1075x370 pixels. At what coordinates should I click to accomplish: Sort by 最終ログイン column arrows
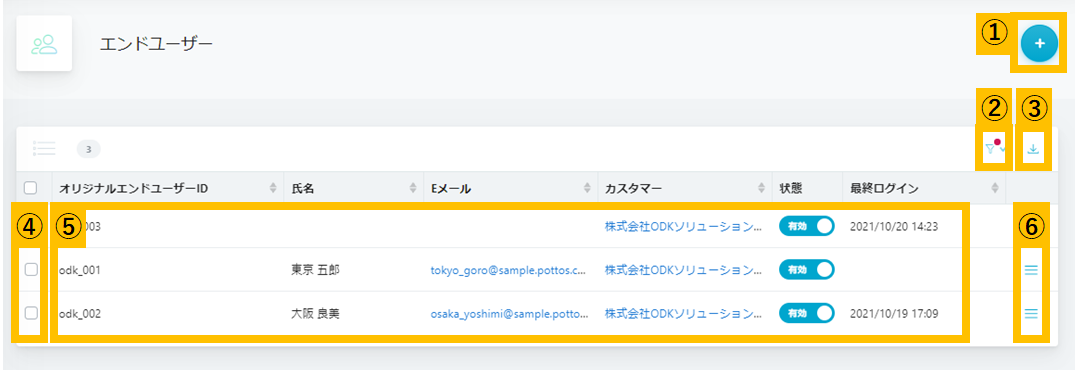point(995,188)
